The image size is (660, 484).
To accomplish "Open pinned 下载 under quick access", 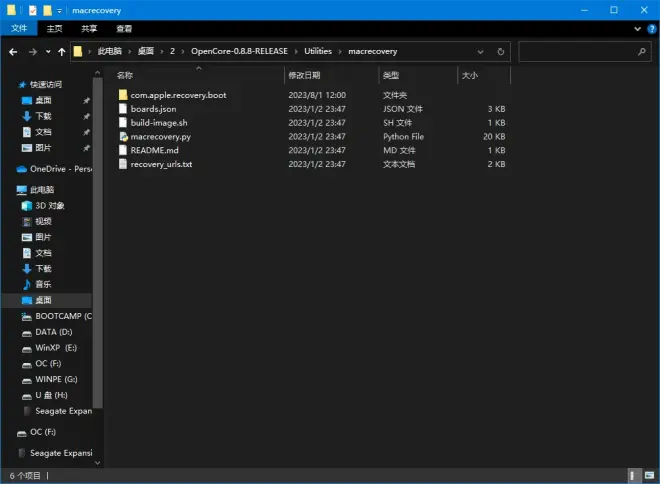I will [x=43, y=116].
